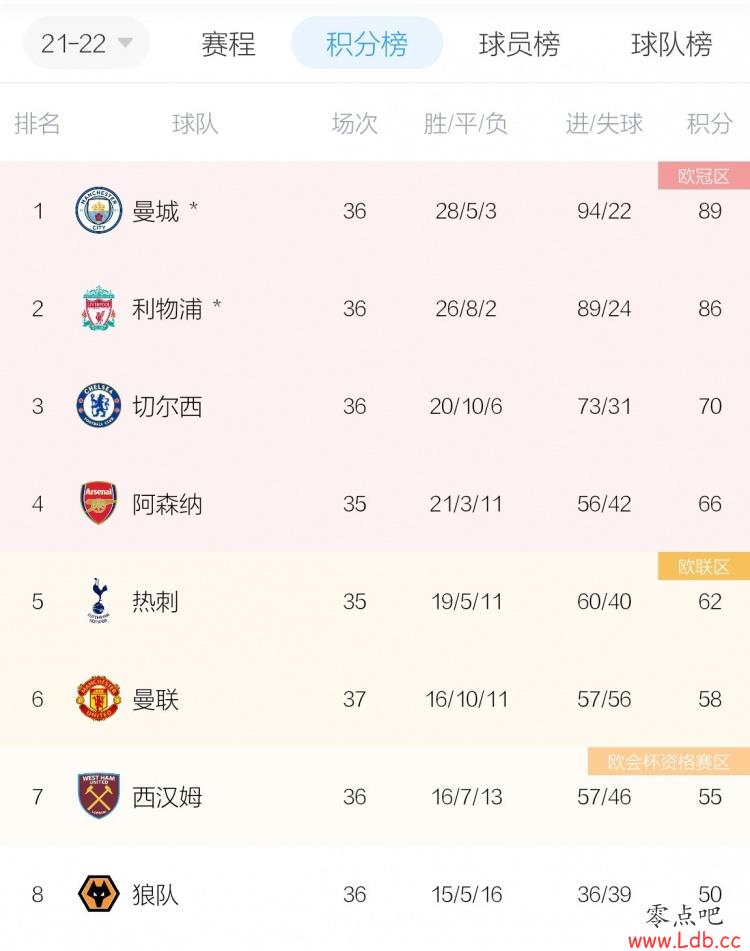
Task: Click the 欧冠区 zone label
Action: pyautogui.click(x=704, y=176)
